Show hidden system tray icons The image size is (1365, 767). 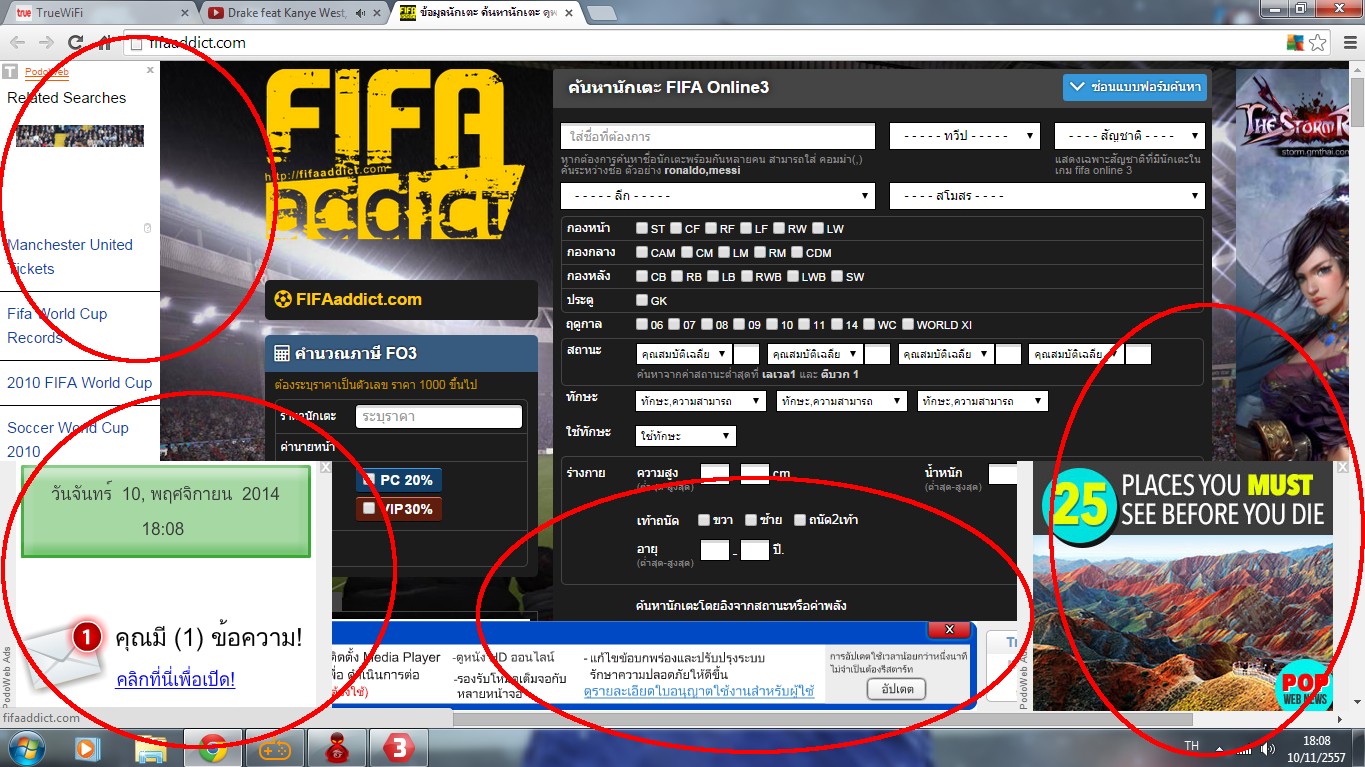click(1220, 748)
